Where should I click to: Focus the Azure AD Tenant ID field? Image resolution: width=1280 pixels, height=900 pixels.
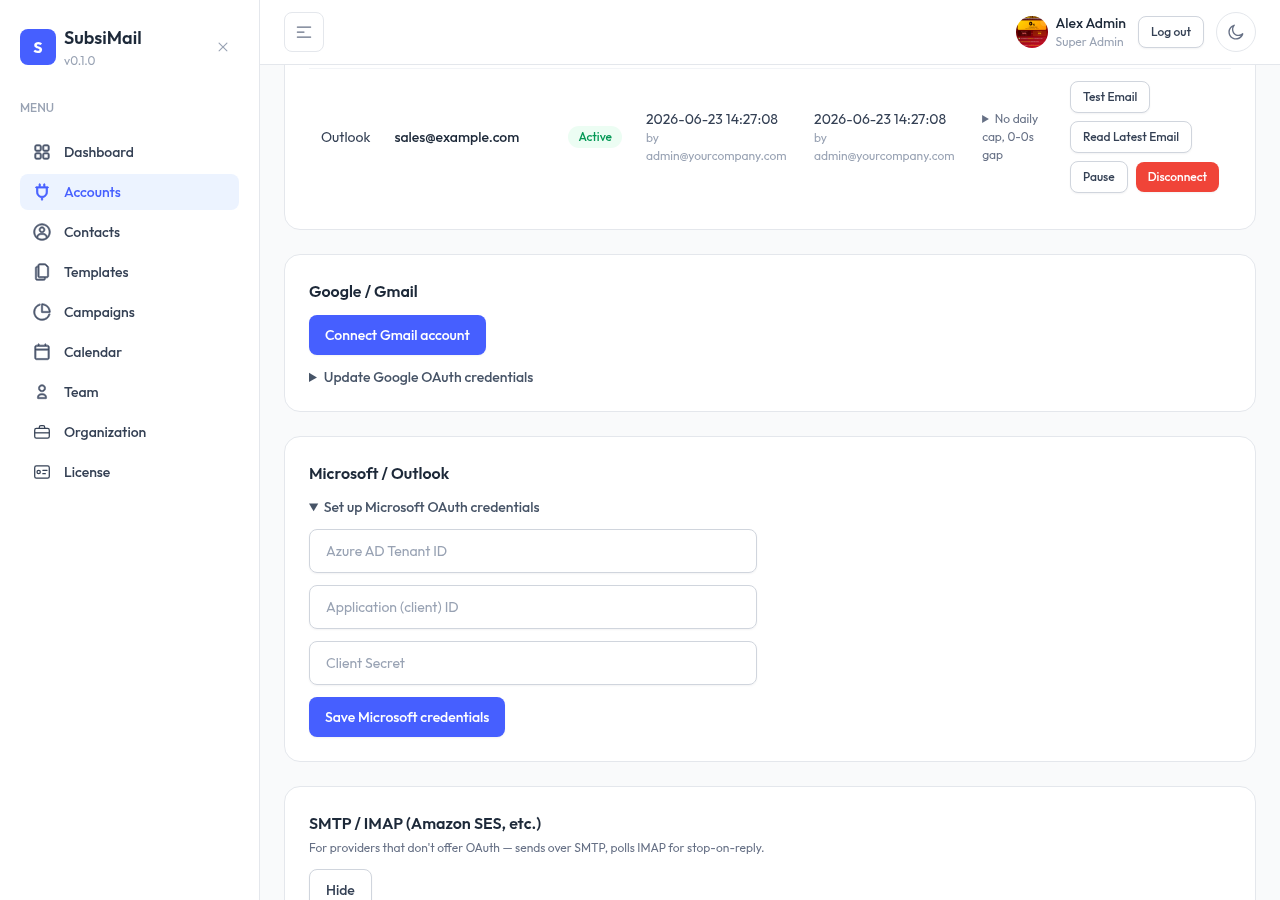[533, 551]
